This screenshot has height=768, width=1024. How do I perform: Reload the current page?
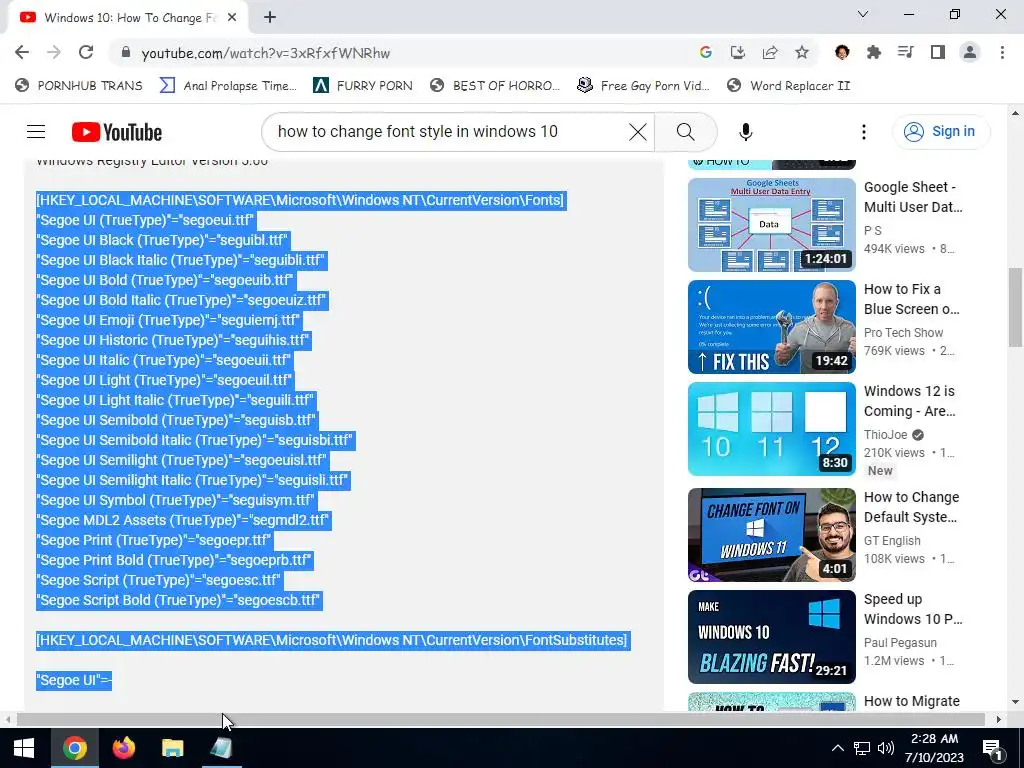pyautogui.click(x=86, y=52)
